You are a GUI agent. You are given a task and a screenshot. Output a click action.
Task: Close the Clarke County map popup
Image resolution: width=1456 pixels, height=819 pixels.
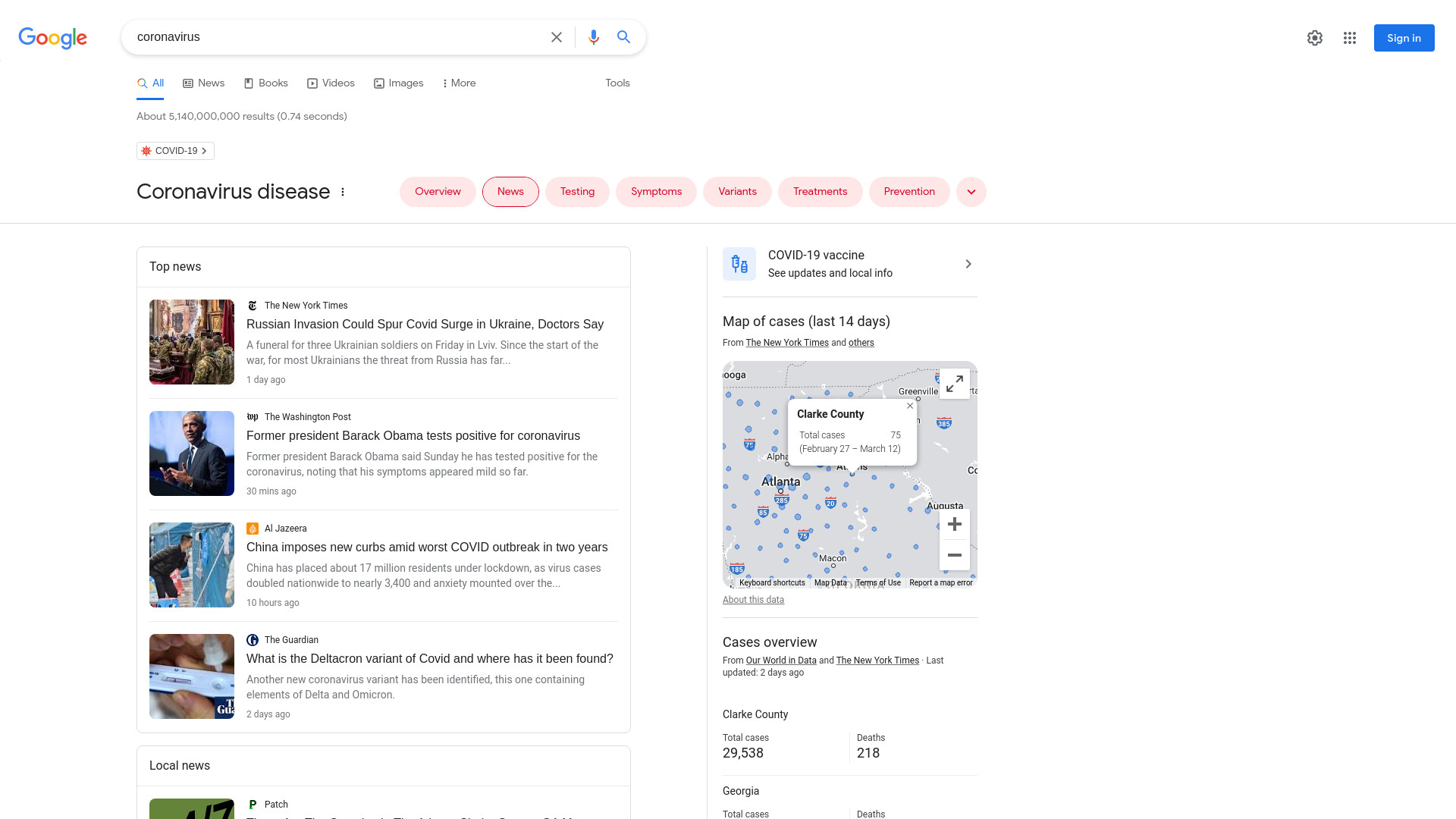tap(910, 406)
